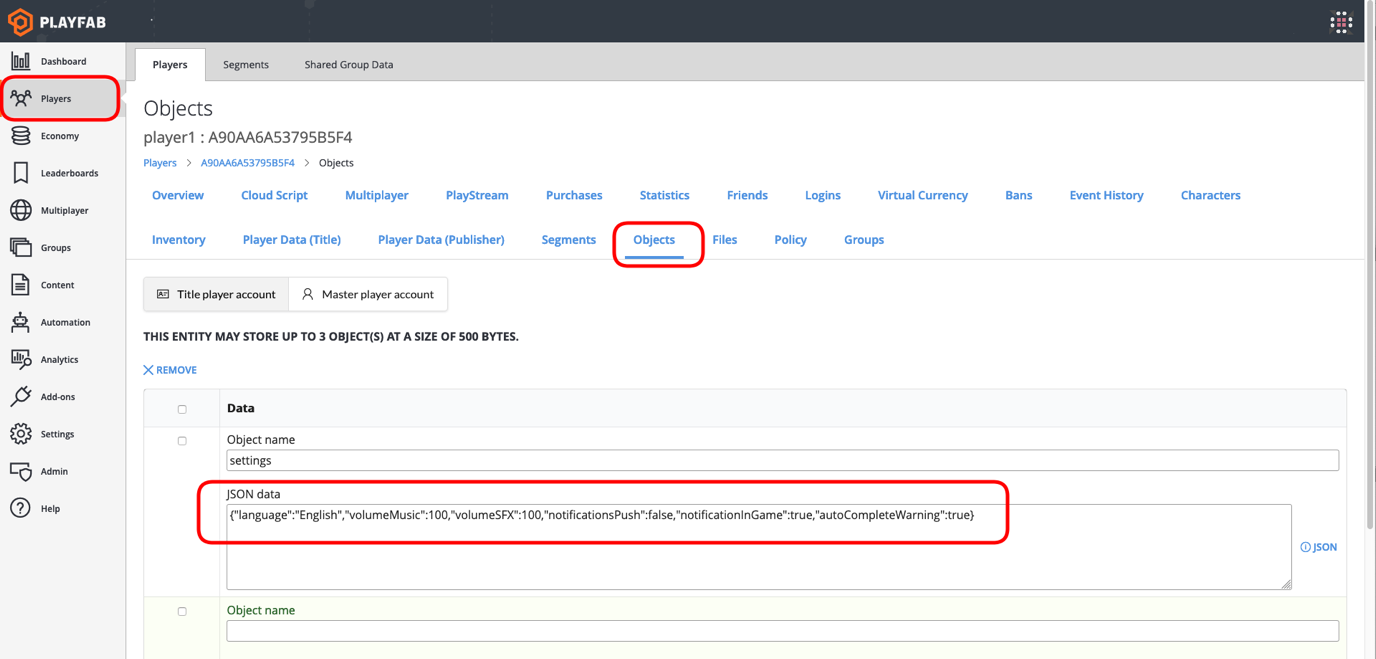Open the Event History tab
Screen dimensions: 1376x659
click(x=1106, y=195)
